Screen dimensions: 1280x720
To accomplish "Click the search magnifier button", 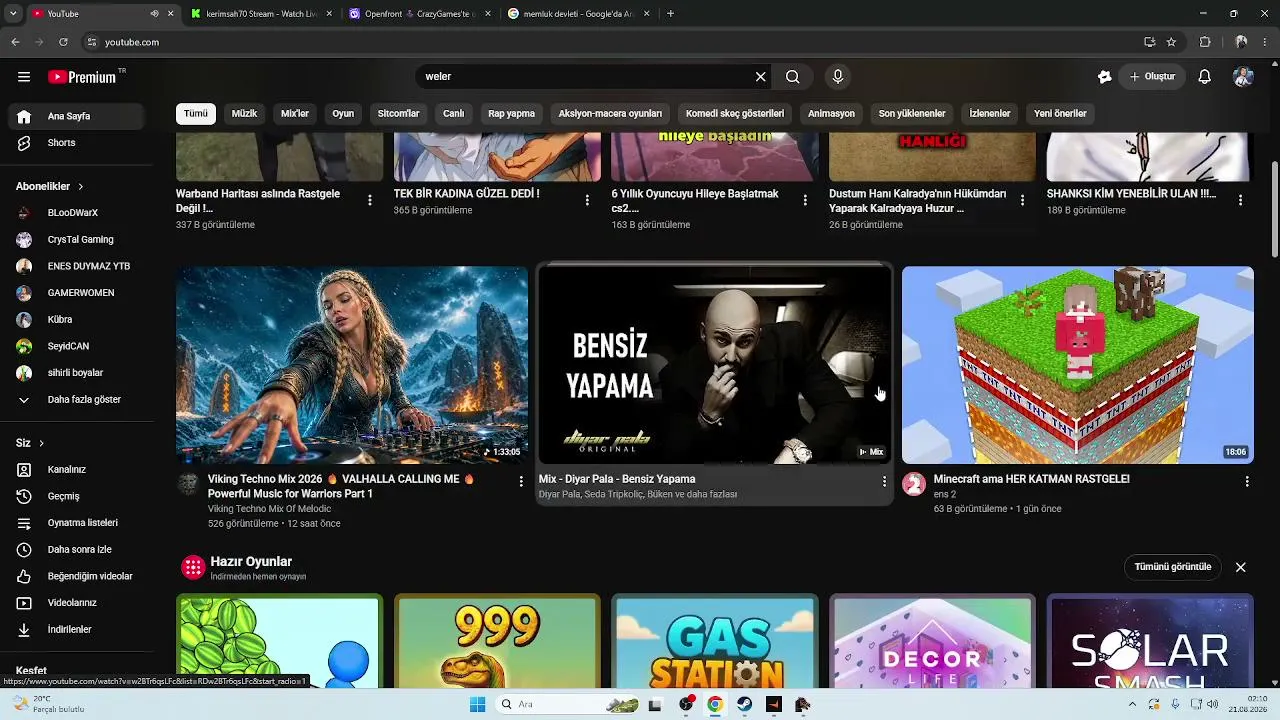I will [x=792, y=77].
